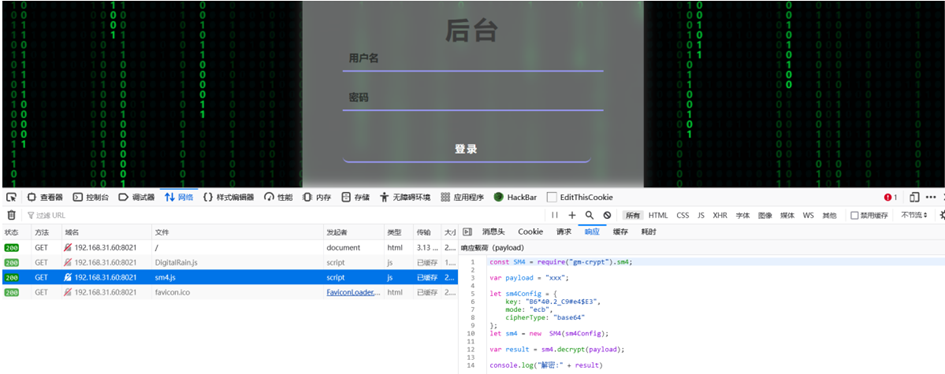The height and width of the screenshot is (374, 945).
Task: Select the 网络 network tab
Action: click(x=179, y=197)
